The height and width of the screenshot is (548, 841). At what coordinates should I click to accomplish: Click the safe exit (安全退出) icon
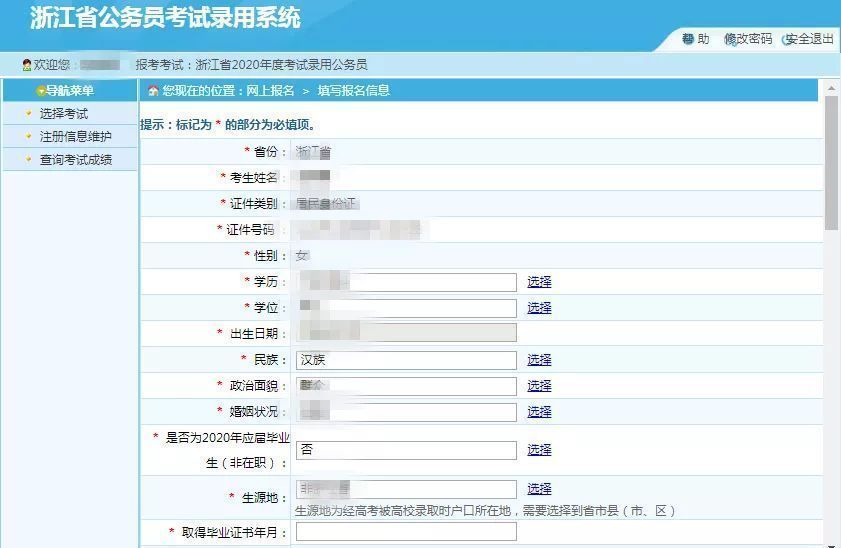[788, 39]
